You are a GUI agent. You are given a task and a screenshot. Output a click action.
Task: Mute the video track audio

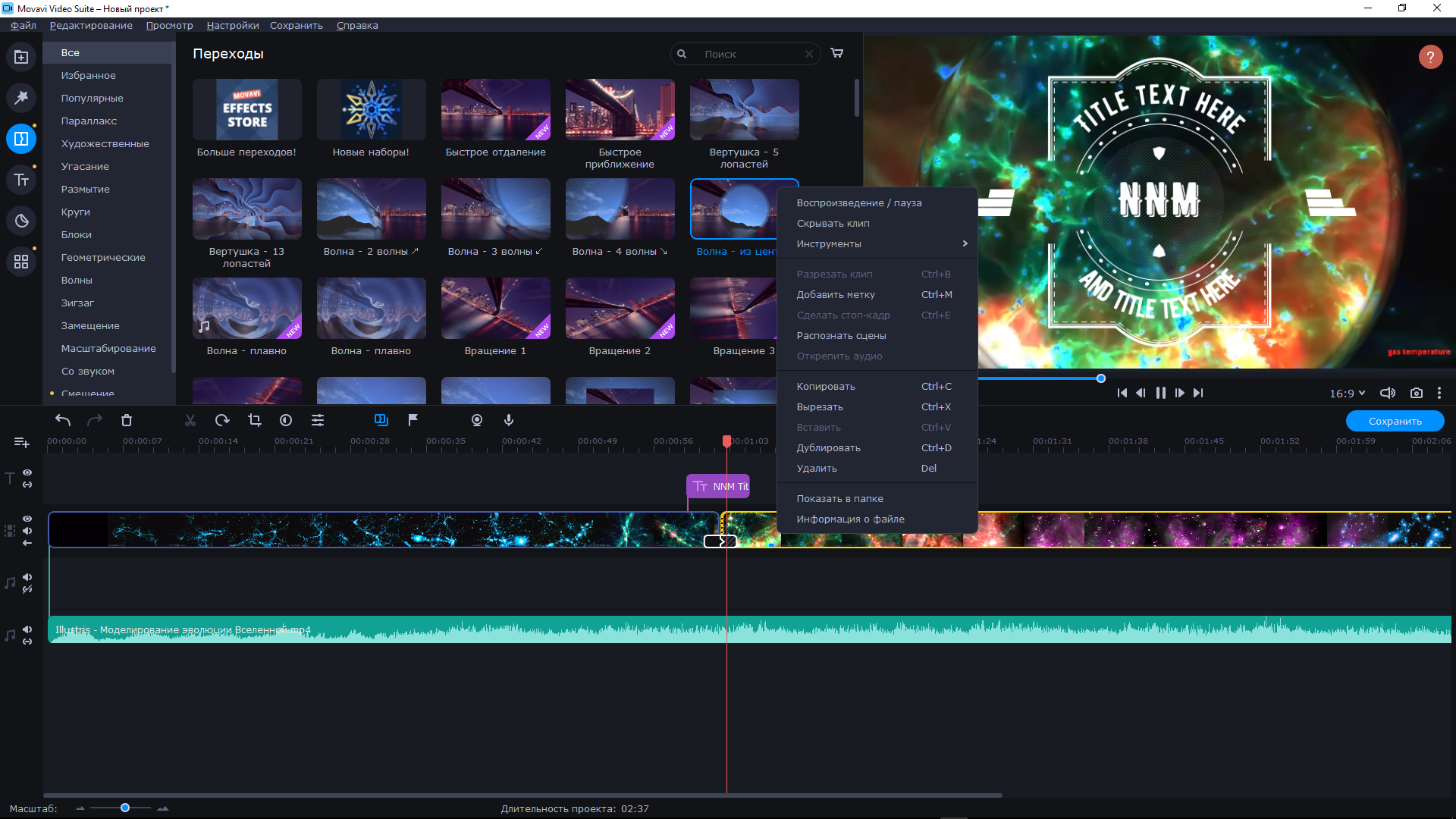[x=27, y=531]
